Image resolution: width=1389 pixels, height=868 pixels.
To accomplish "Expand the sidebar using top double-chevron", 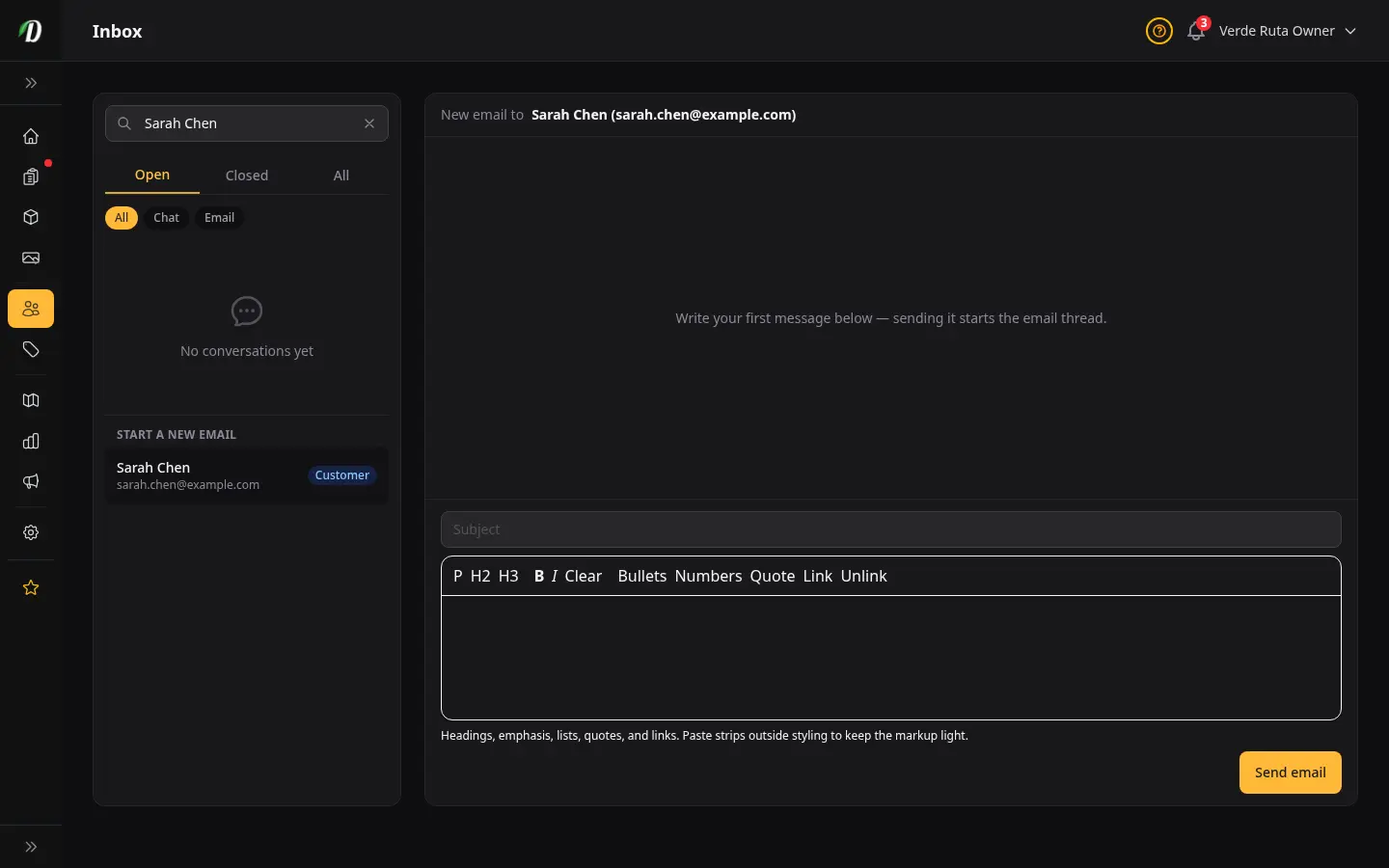I will [31, 83].
